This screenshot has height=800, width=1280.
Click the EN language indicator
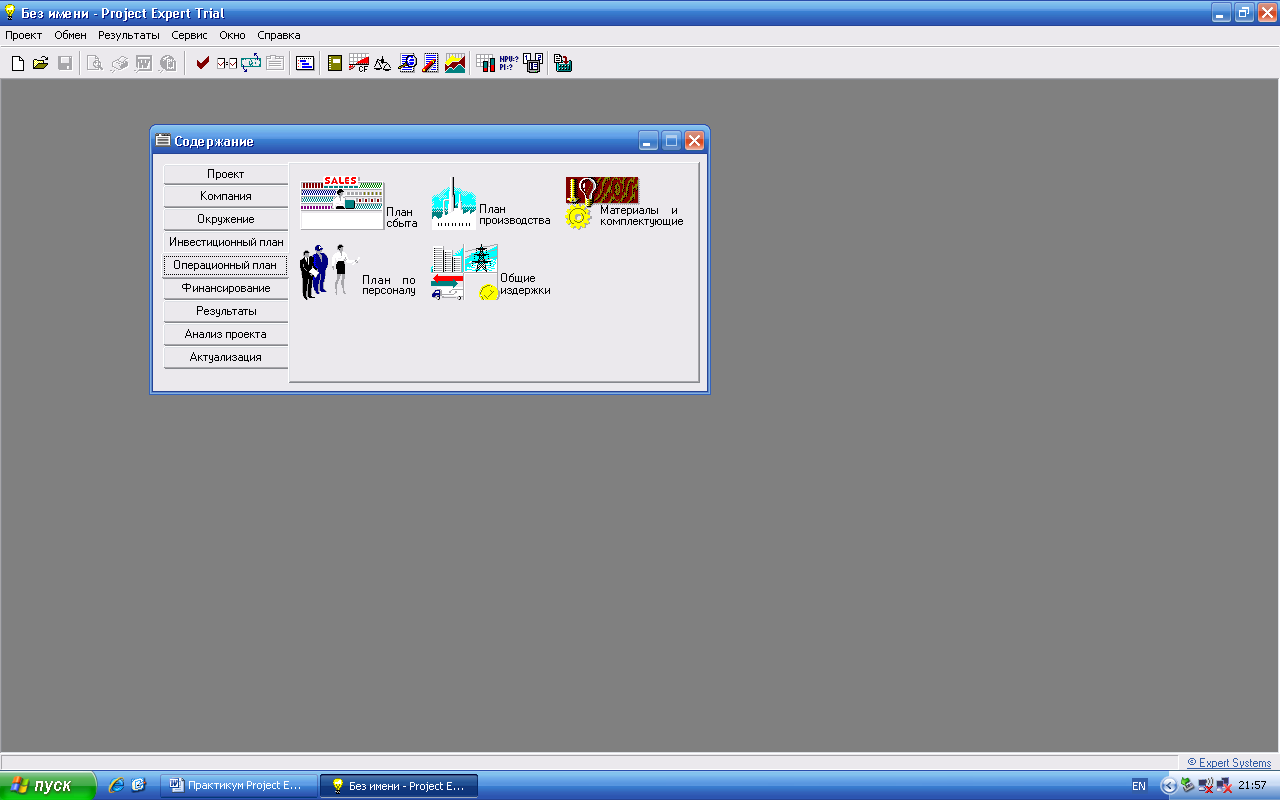pos(1139,786)
